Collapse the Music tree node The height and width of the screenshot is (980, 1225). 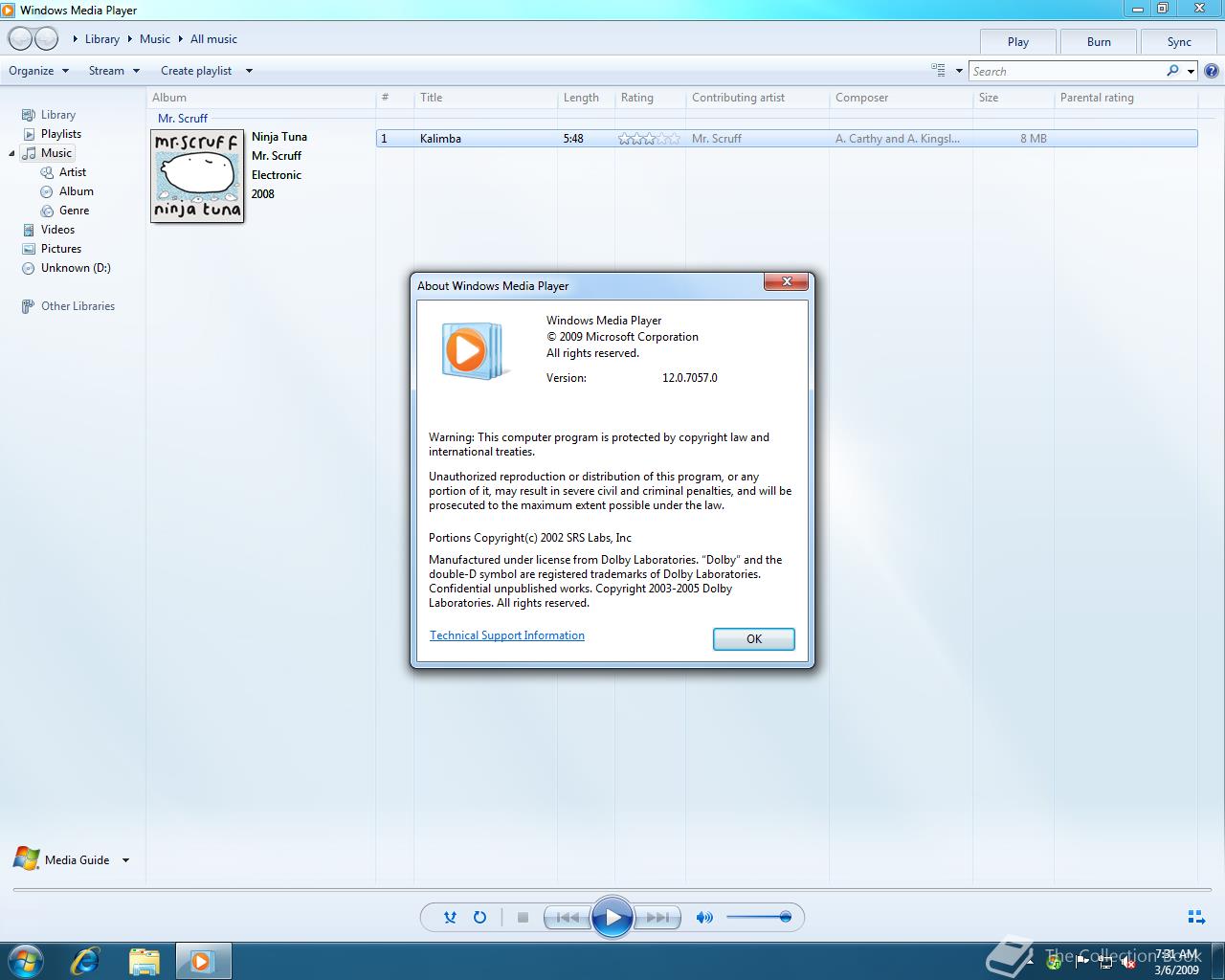coord(12,153)
